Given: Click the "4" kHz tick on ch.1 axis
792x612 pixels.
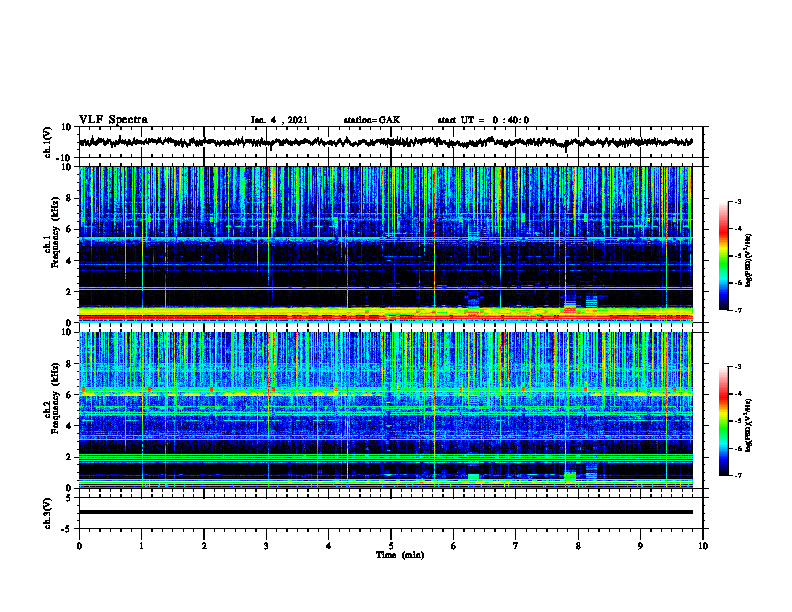Looking at the screenshot, I should pos(69,261).
